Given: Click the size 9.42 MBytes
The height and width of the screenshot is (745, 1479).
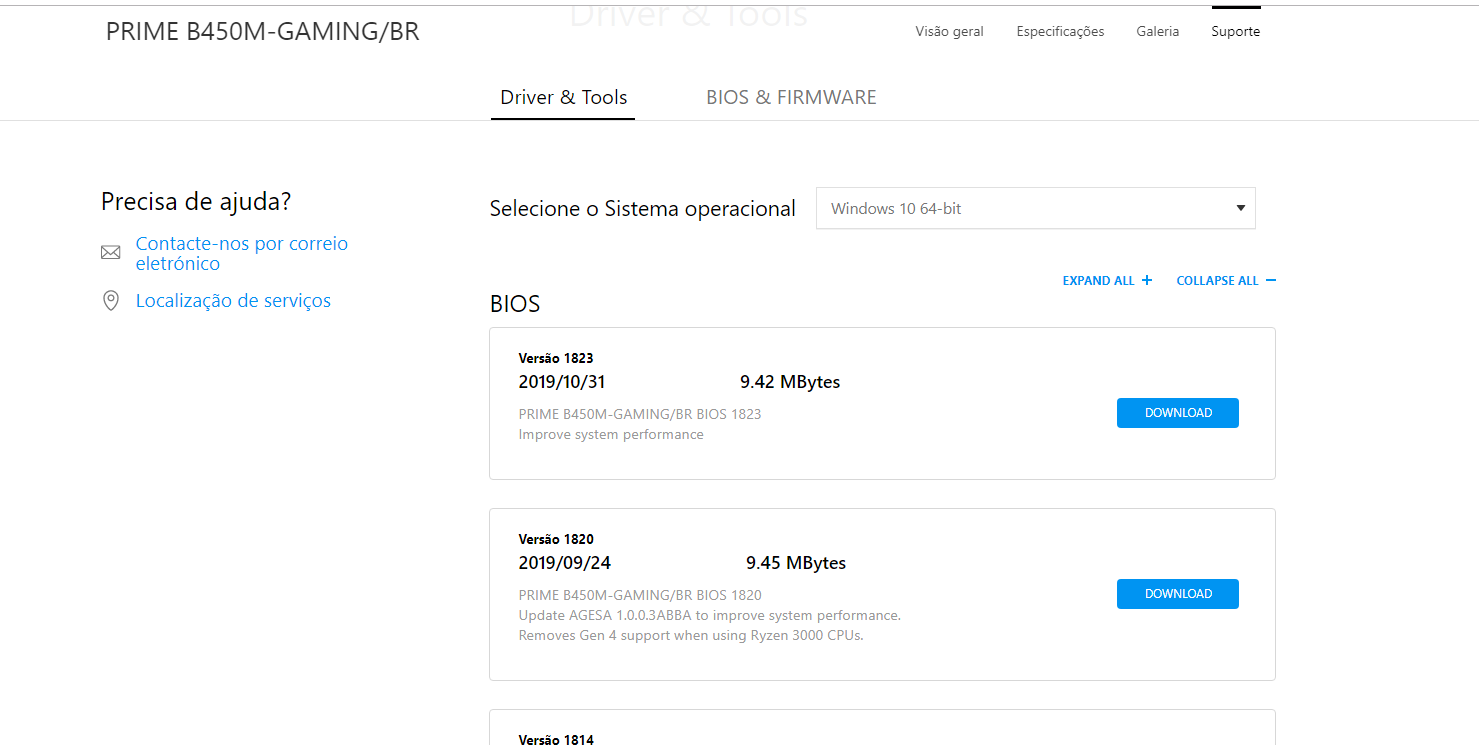Looking at the screenshot, I should coord(790,382).
